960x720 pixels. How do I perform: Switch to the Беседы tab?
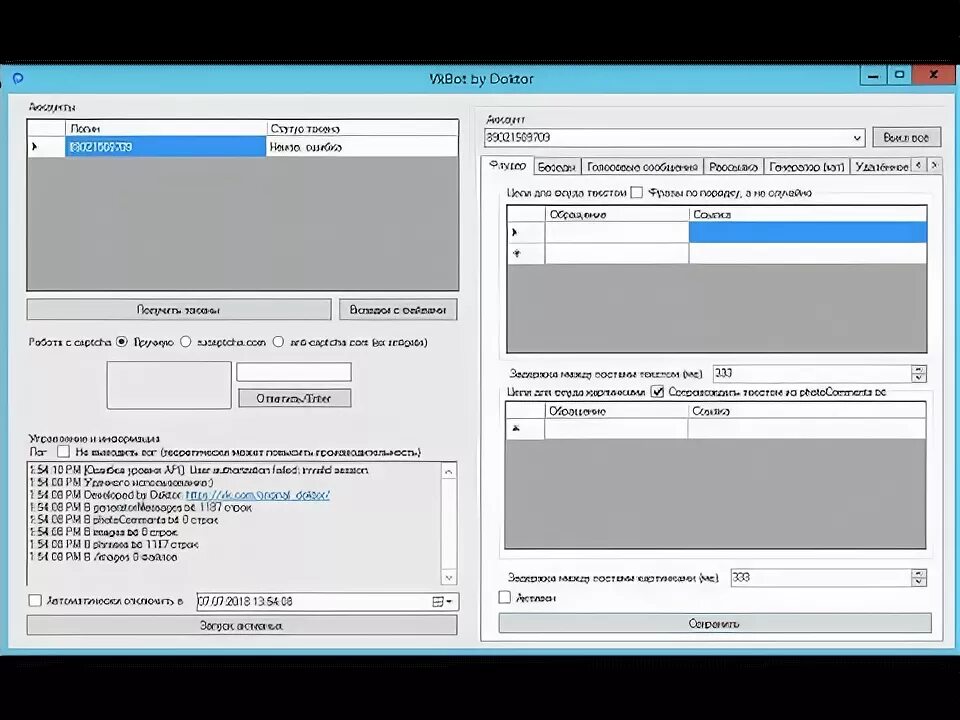click(557, 167)
